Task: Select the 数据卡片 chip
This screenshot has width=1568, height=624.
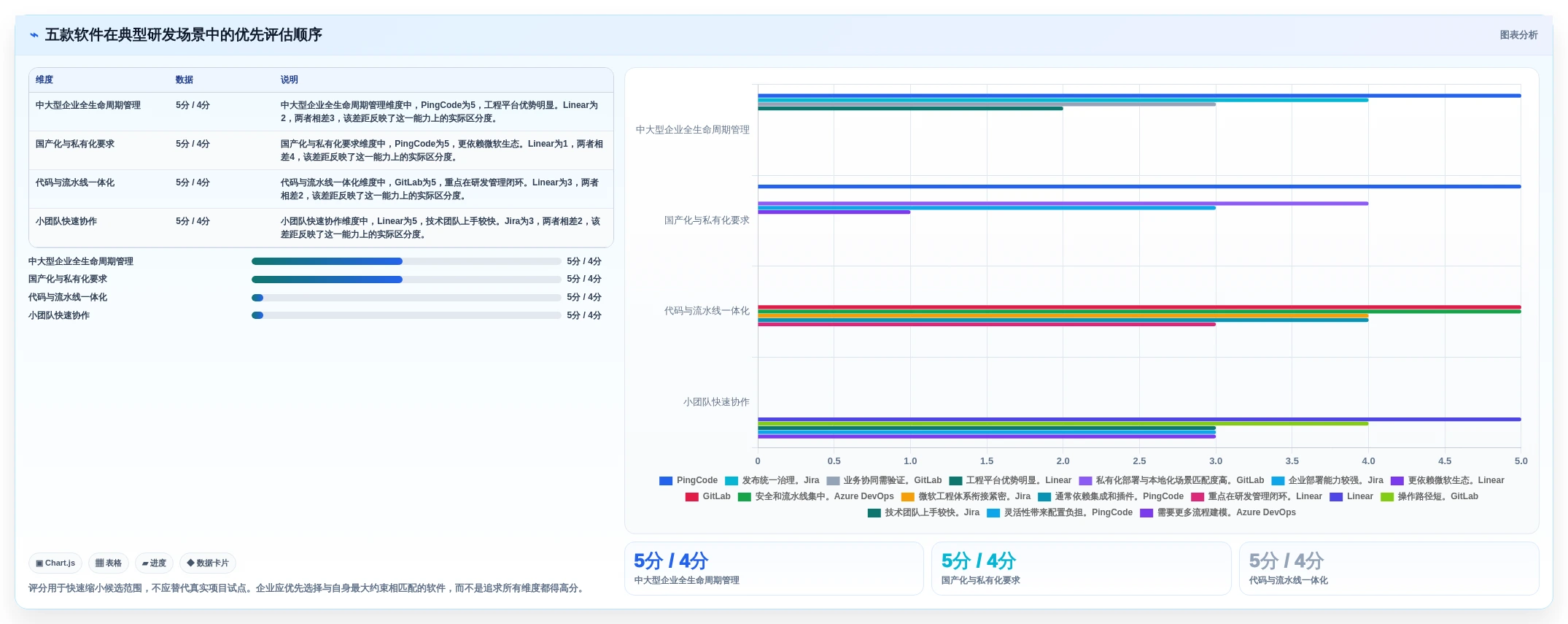Action: pyautogui.click(x=208, y=563)
